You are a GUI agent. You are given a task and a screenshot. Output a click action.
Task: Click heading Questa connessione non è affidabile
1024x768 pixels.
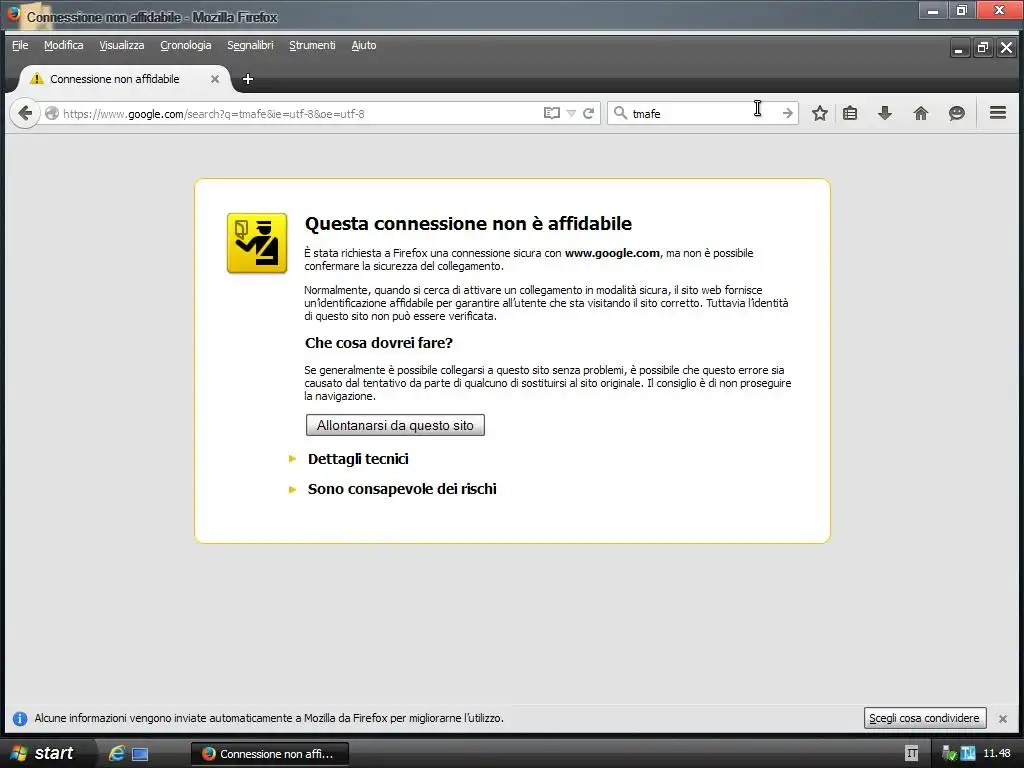point(468,223)
